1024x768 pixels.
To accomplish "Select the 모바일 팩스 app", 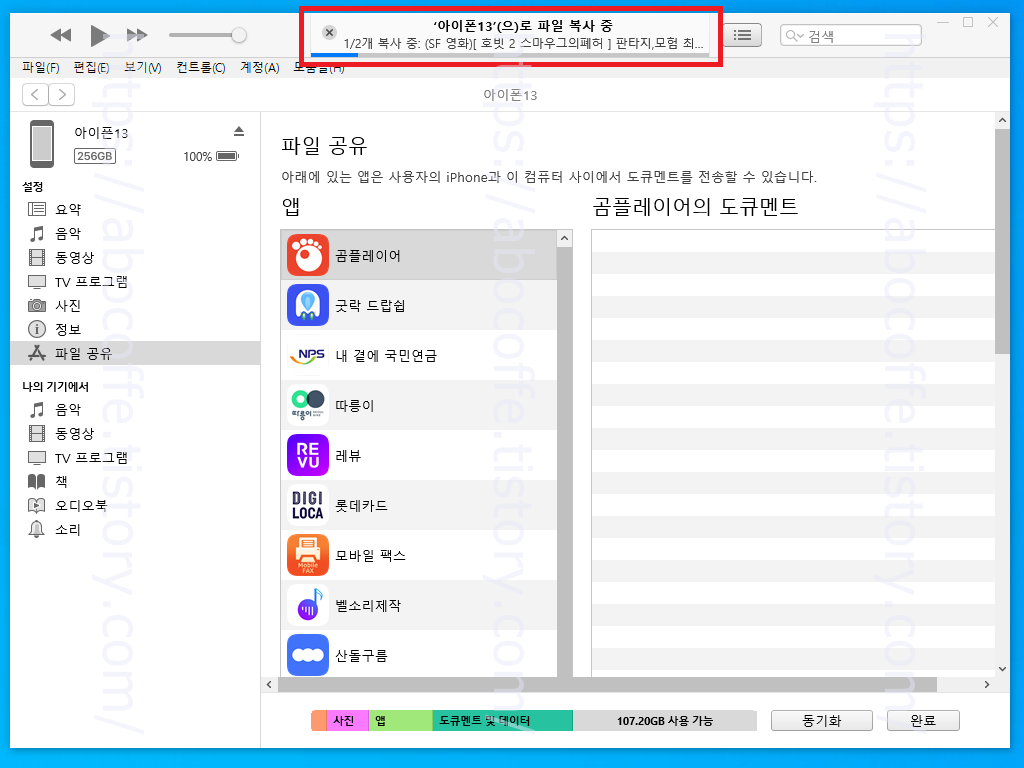I will (x=419, y=555).
